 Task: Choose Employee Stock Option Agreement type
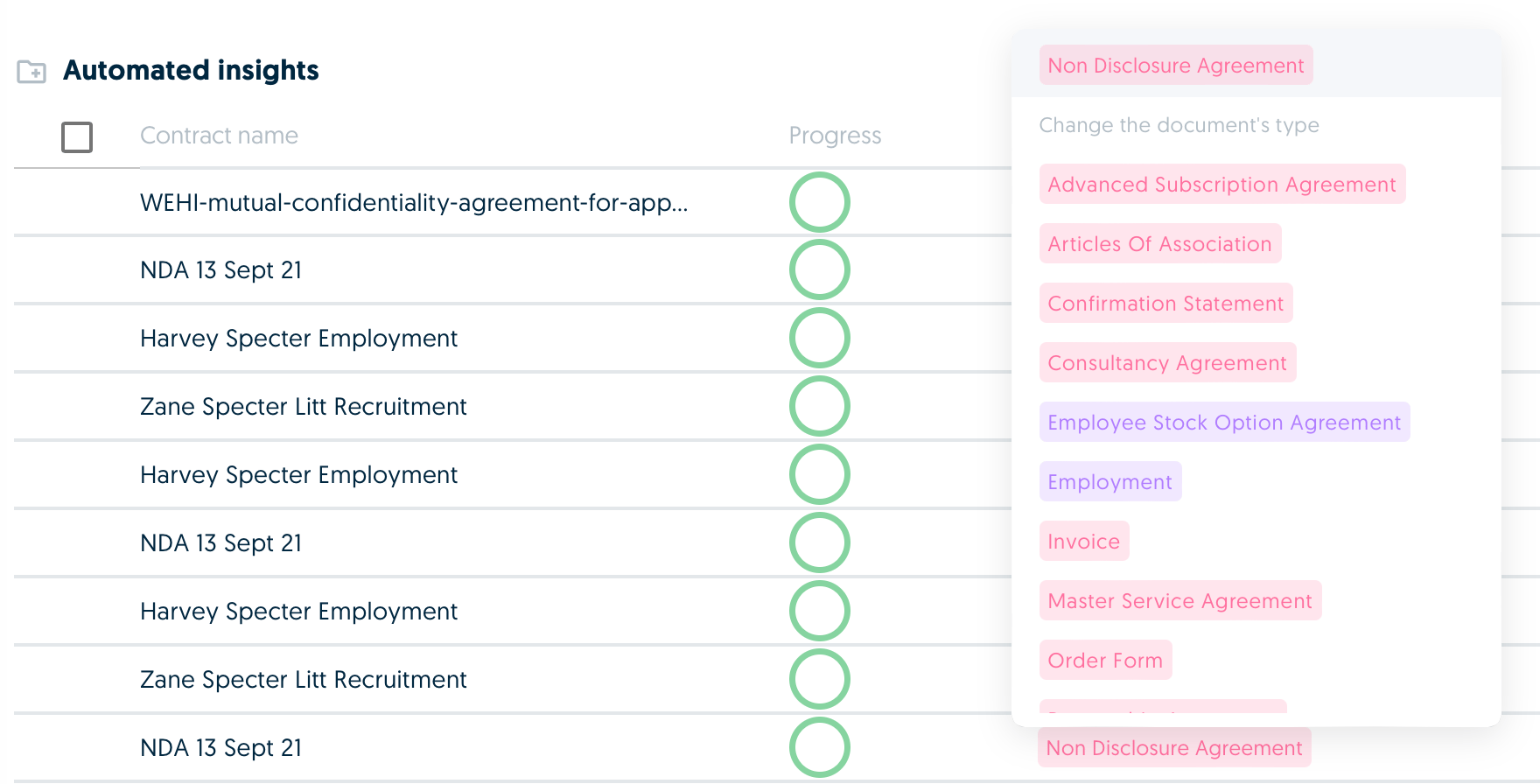point(1225,423)
